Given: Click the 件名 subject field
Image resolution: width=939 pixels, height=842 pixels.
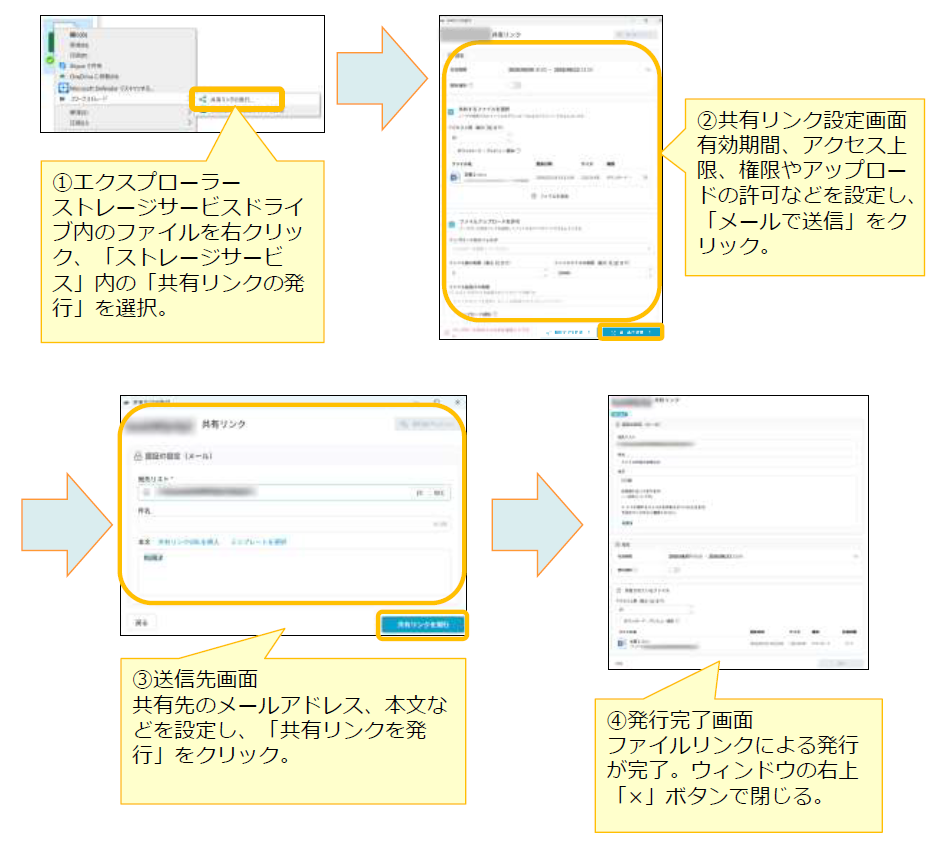Looking at the screenshot, I should point(294,523).
